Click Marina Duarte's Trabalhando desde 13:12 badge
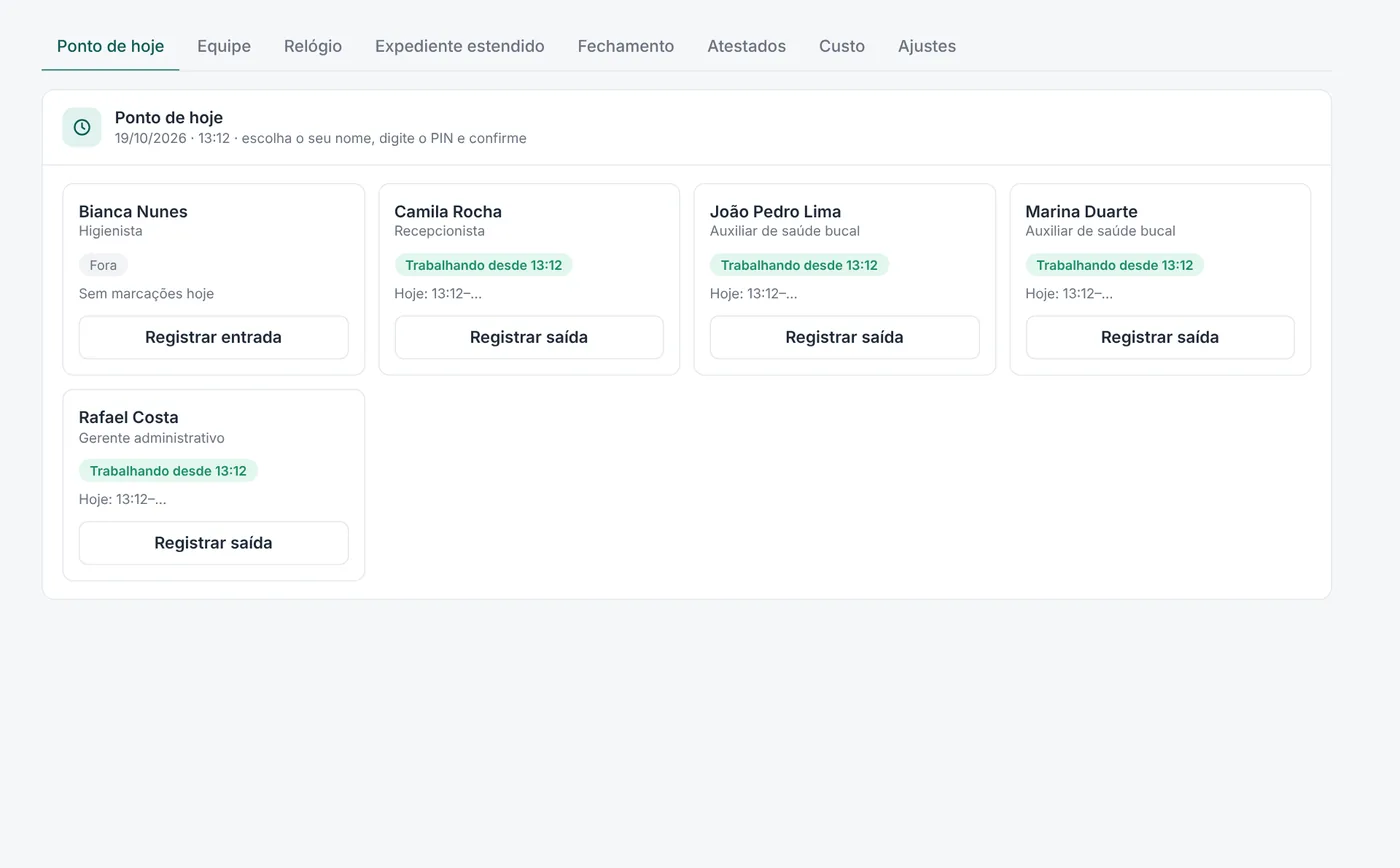The image size is (1400, 868). 1114,265
